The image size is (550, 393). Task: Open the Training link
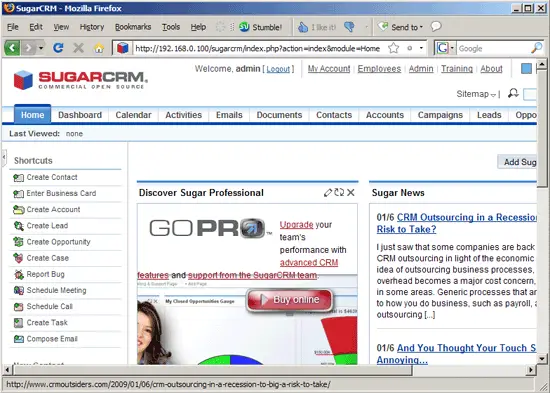click(x=457, y=69)
